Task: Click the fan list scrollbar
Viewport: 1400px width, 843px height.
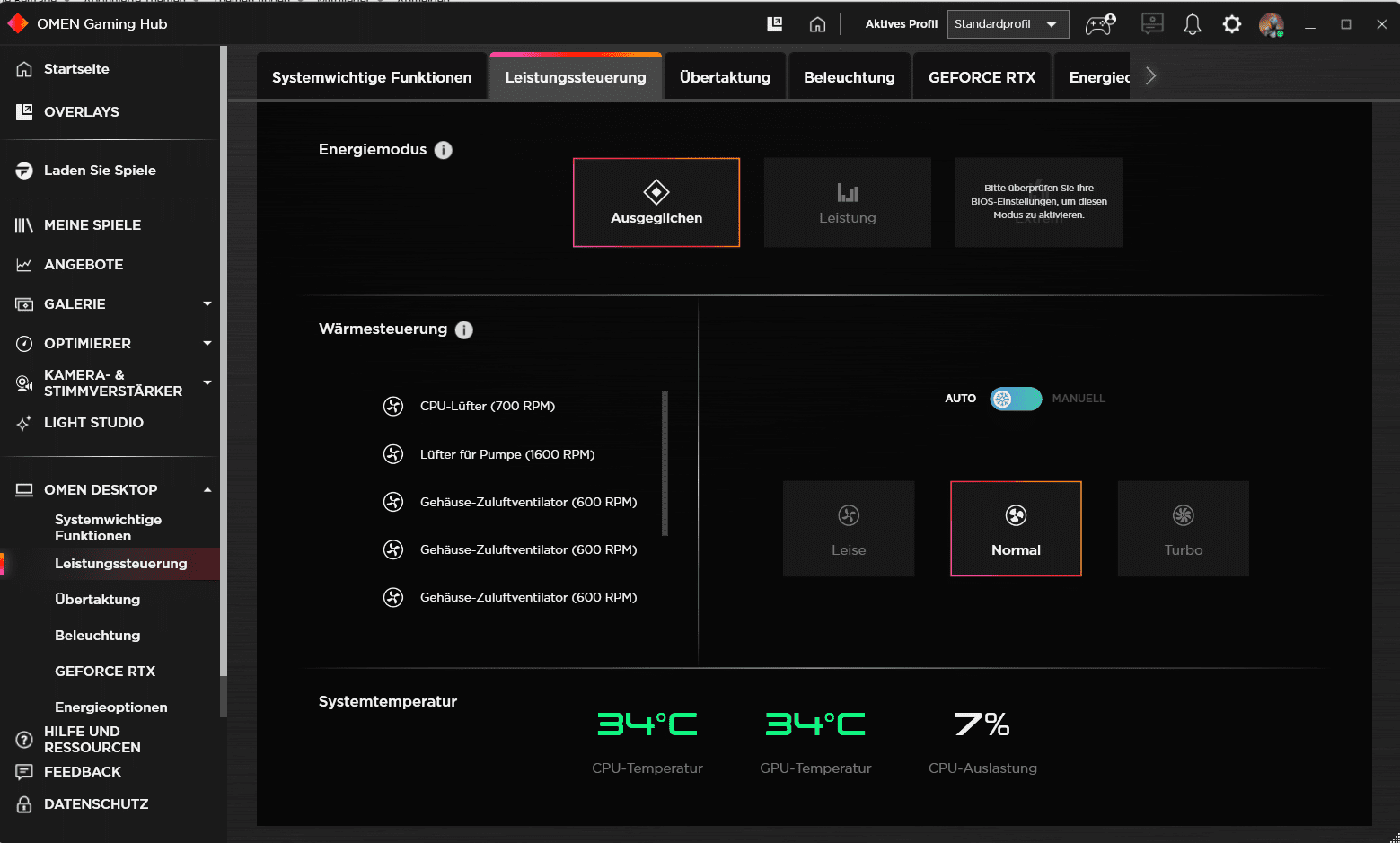Action: [x=665, y=463]
